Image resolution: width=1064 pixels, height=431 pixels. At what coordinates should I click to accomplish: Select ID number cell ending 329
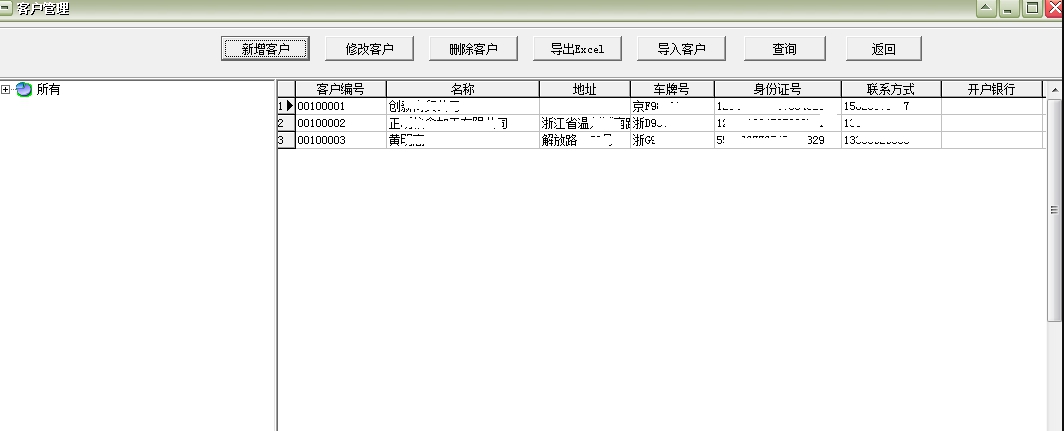(778, 140)
